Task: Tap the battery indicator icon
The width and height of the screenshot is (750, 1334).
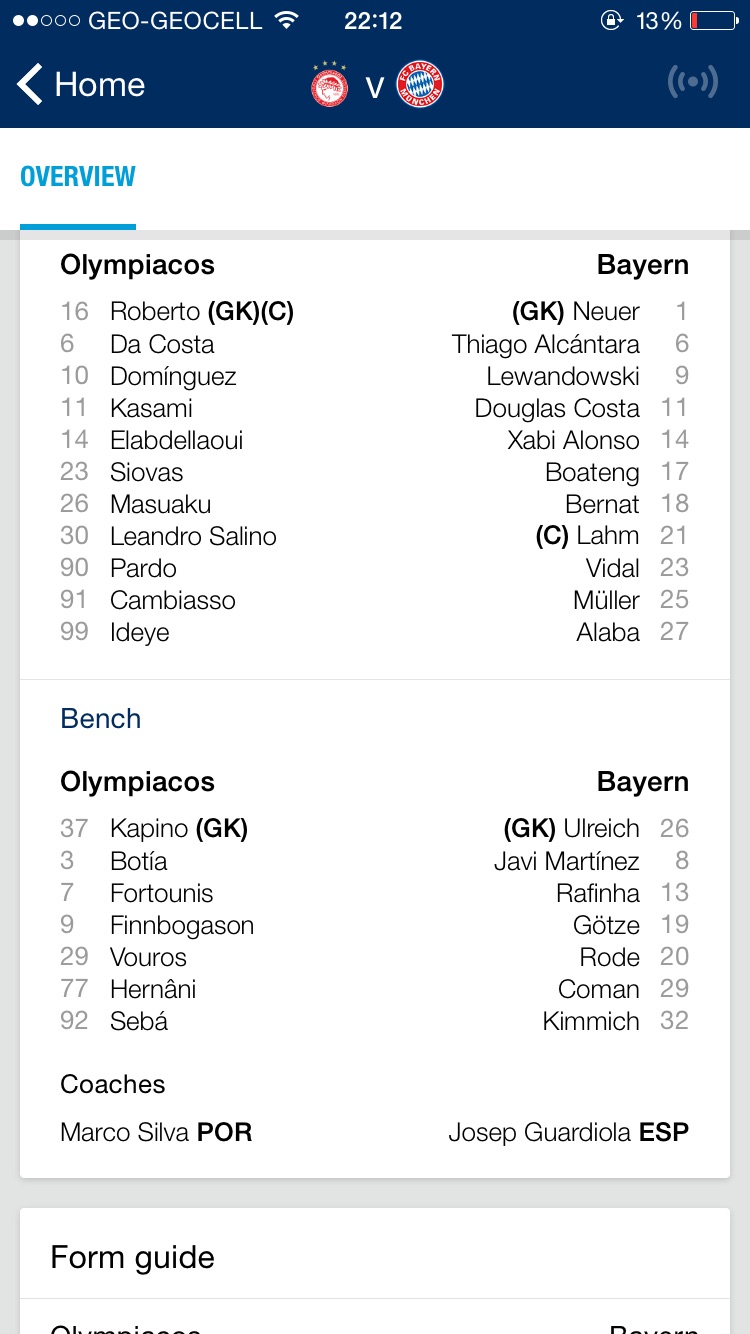Action: pyautogui.click(x=713, y=21)
